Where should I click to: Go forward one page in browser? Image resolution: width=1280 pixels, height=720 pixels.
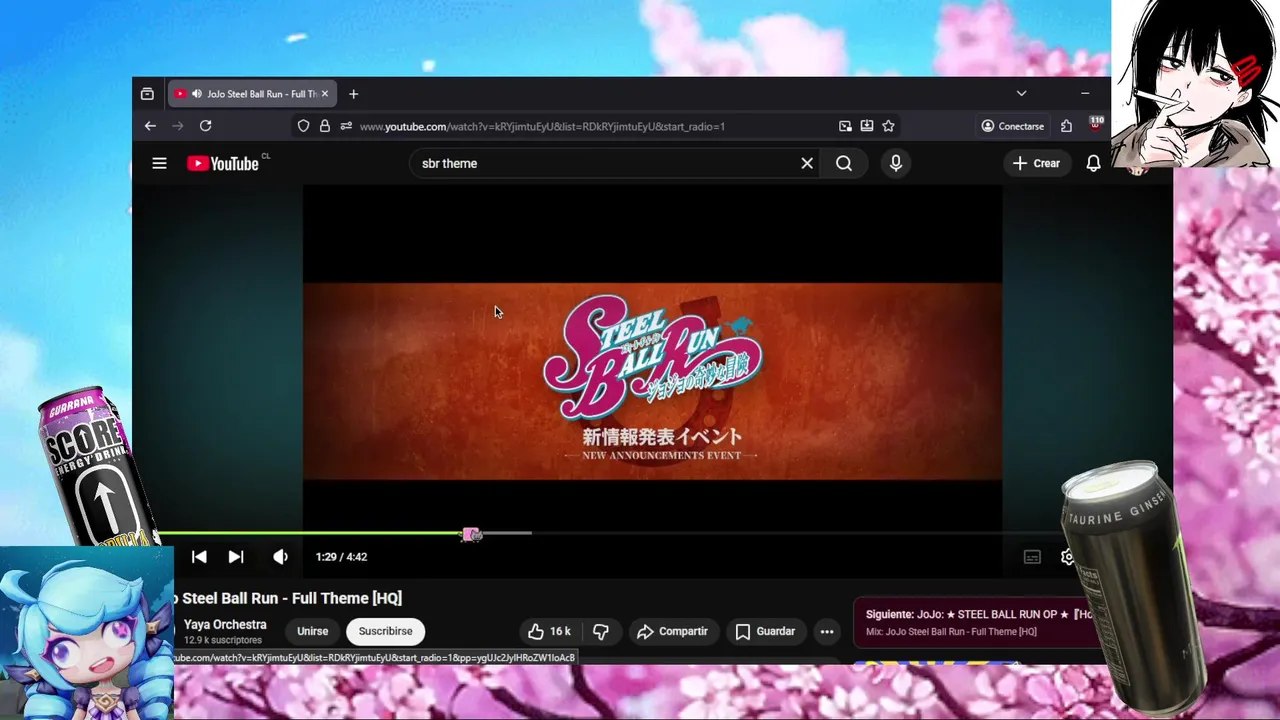tap(178, 126)
